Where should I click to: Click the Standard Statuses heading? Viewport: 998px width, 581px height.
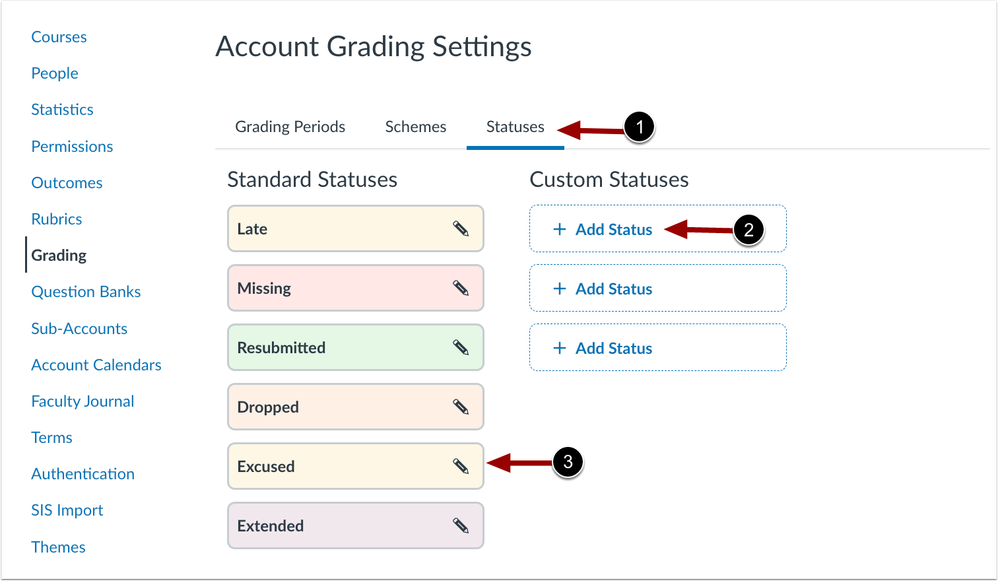click(x=313, y=179)
